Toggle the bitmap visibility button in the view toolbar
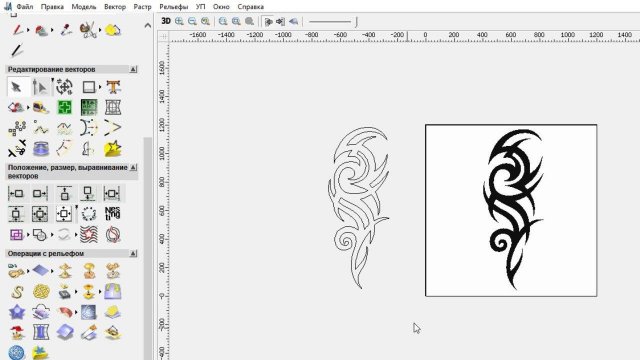 pos(268,21)
